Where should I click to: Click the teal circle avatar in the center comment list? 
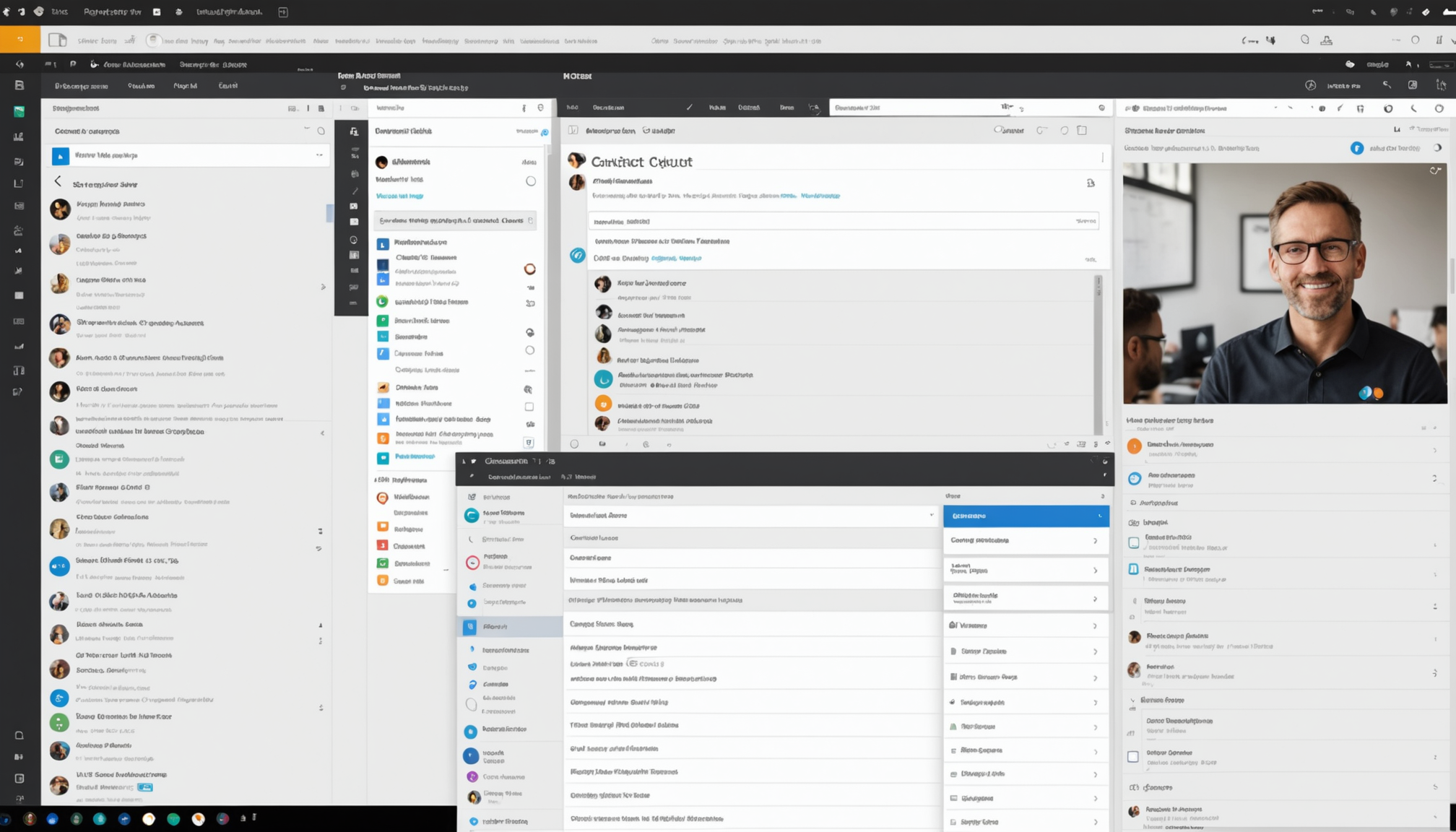click(x=603, y=378)
